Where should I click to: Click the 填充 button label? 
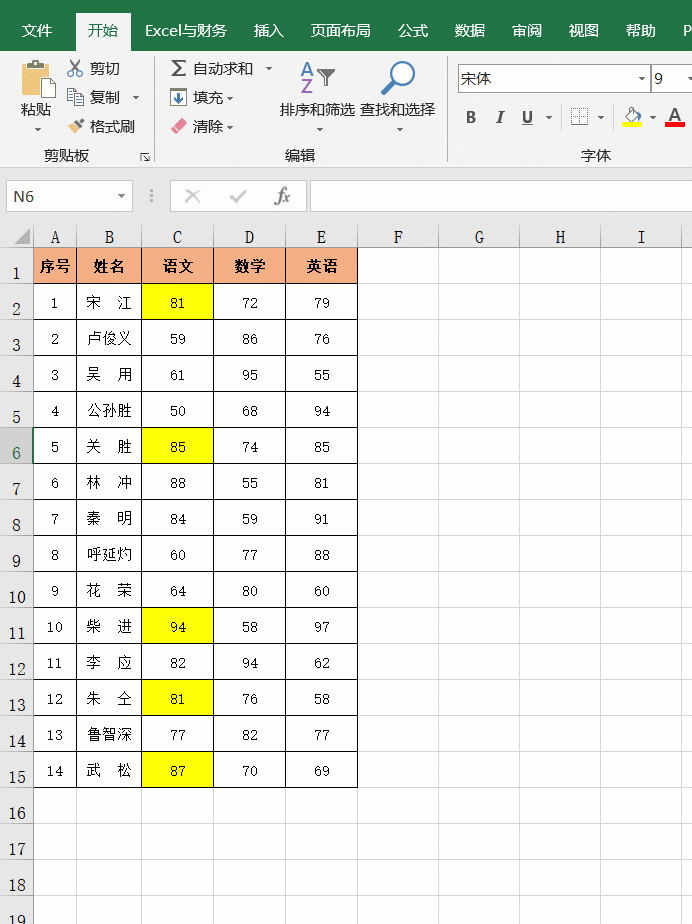click(207, 97)
